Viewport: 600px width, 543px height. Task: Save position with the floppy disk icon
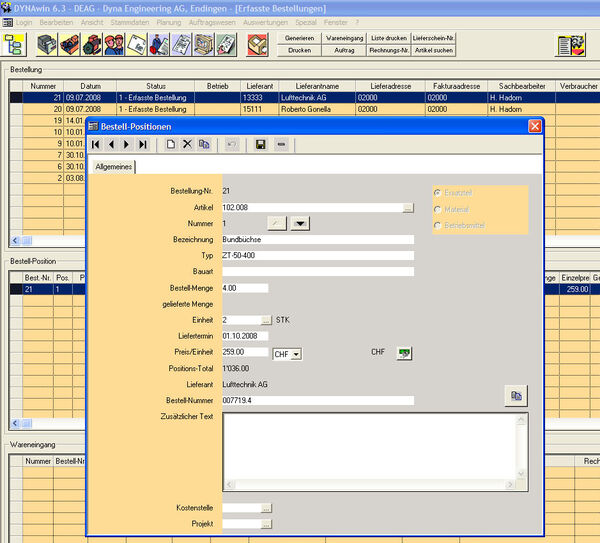(261, 145)
